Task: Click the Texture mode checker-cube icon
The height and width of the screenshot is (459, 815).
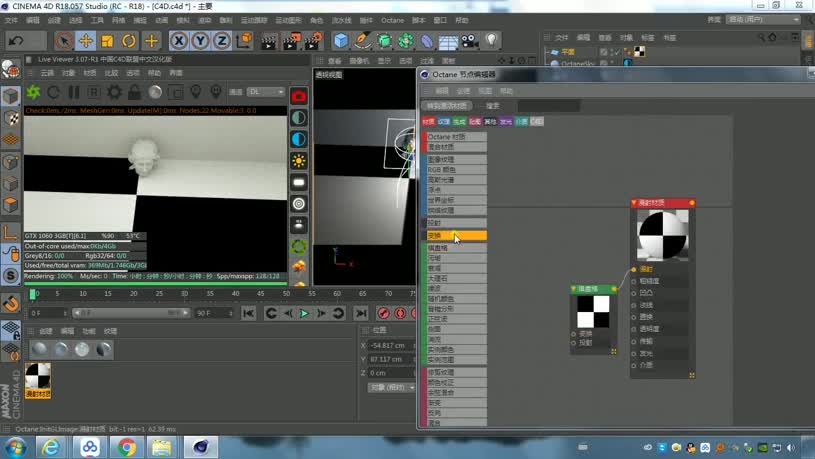Action: pos(11,118)
